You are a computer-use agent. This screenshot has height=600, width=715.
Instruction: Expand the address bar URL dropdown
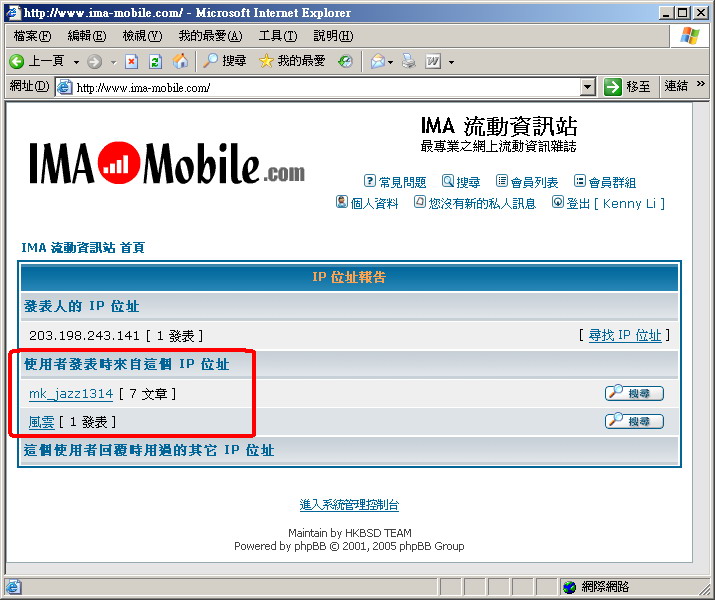pyautogui.click(x=587, y=87)
